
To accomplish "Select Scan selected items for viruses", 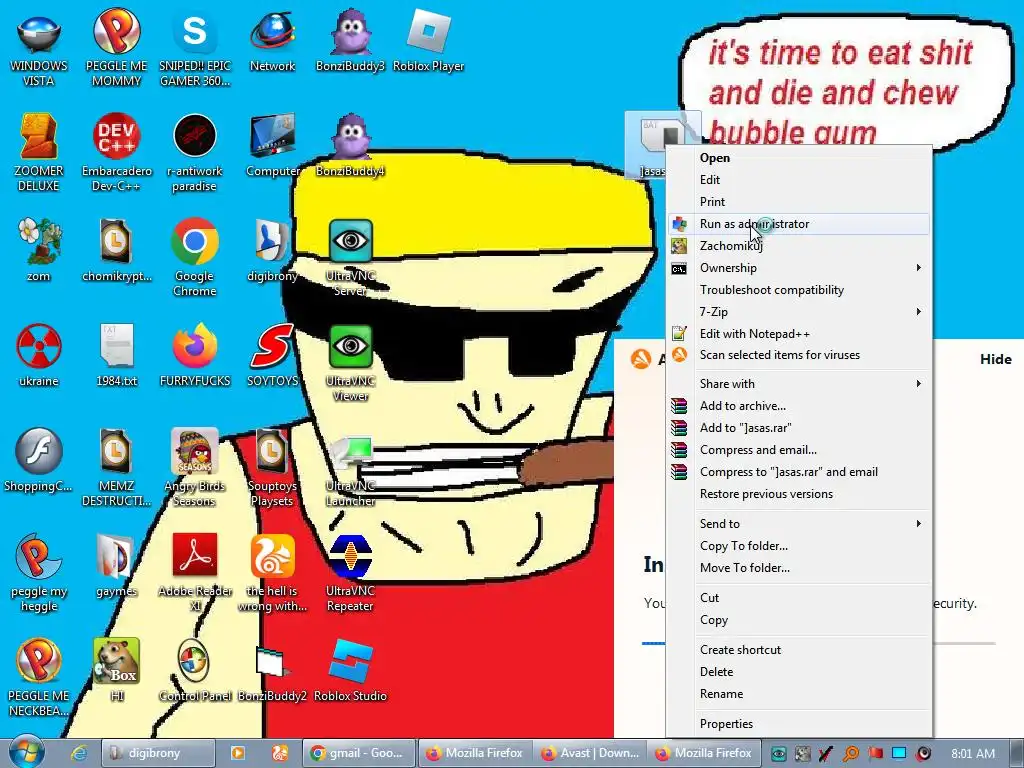I will pyautogui.click(x=799, y=355).
